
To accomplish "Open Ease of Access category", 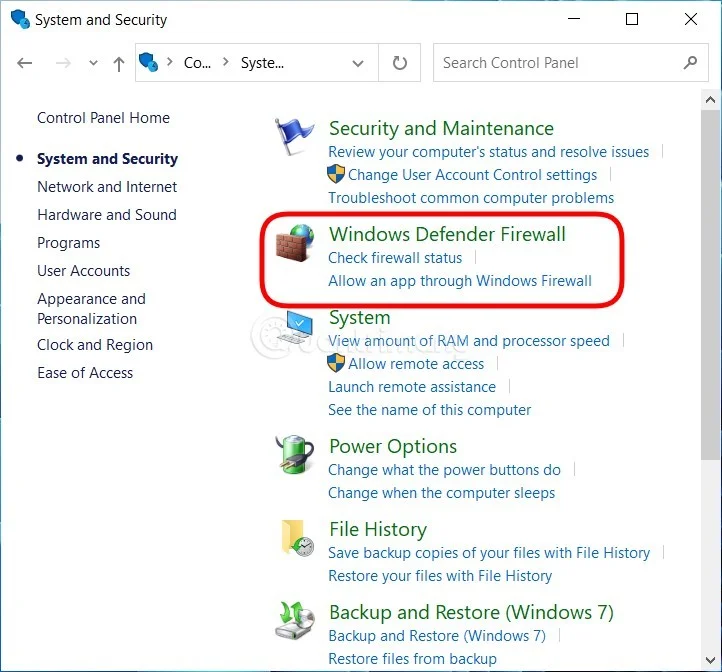I will (85, 373).
